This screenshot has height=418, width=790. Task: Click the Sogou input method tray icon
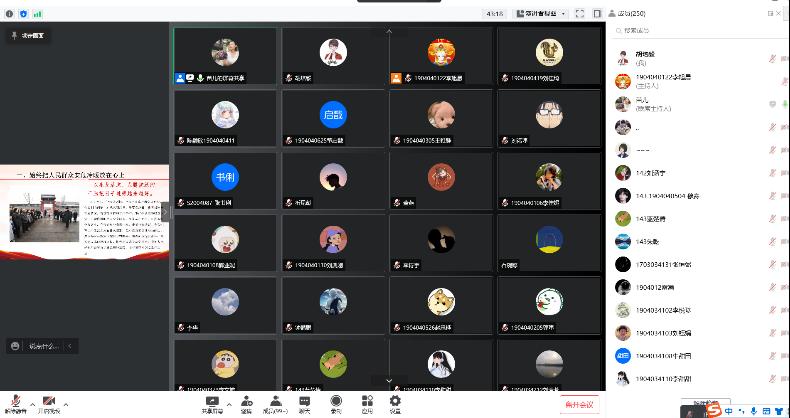(714, 411)
